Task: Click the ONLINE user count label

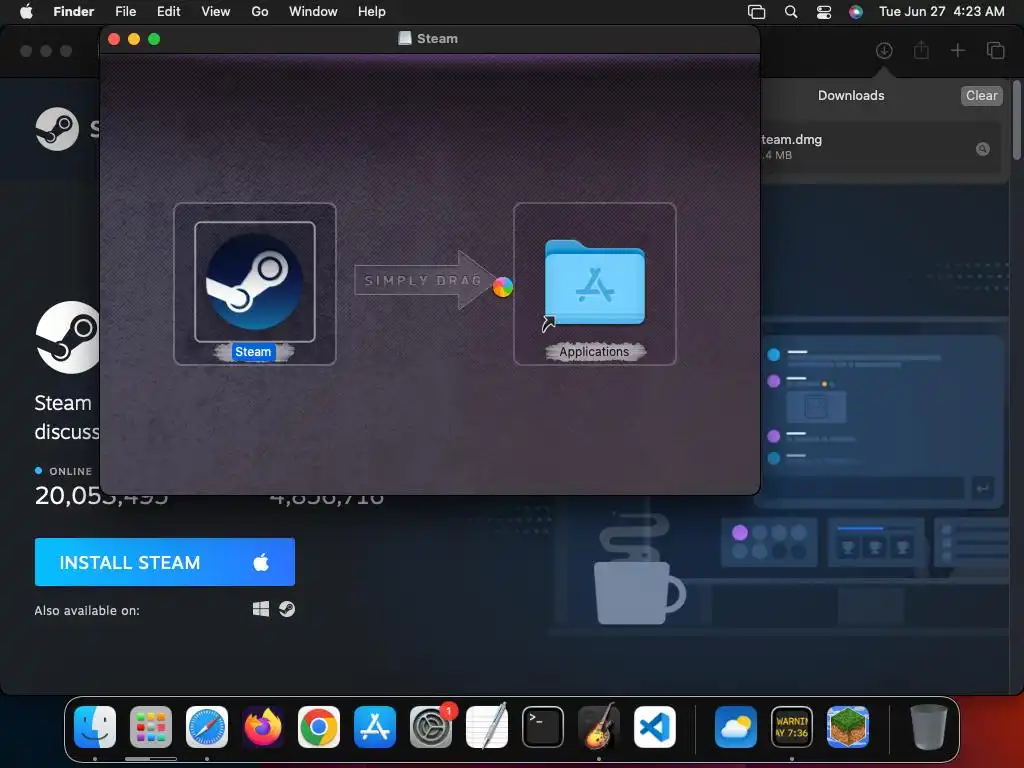Action: [71, 471]
